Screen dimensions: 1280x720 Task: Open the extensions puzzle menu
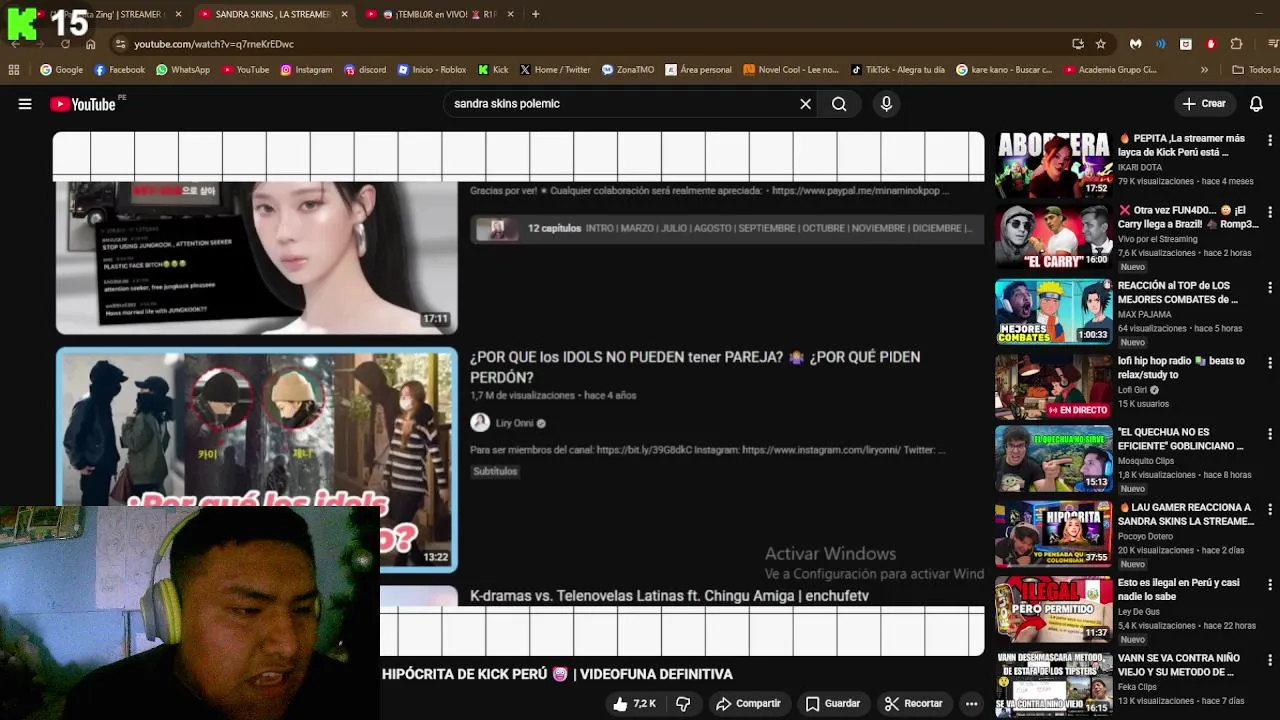coord(1236,44)
